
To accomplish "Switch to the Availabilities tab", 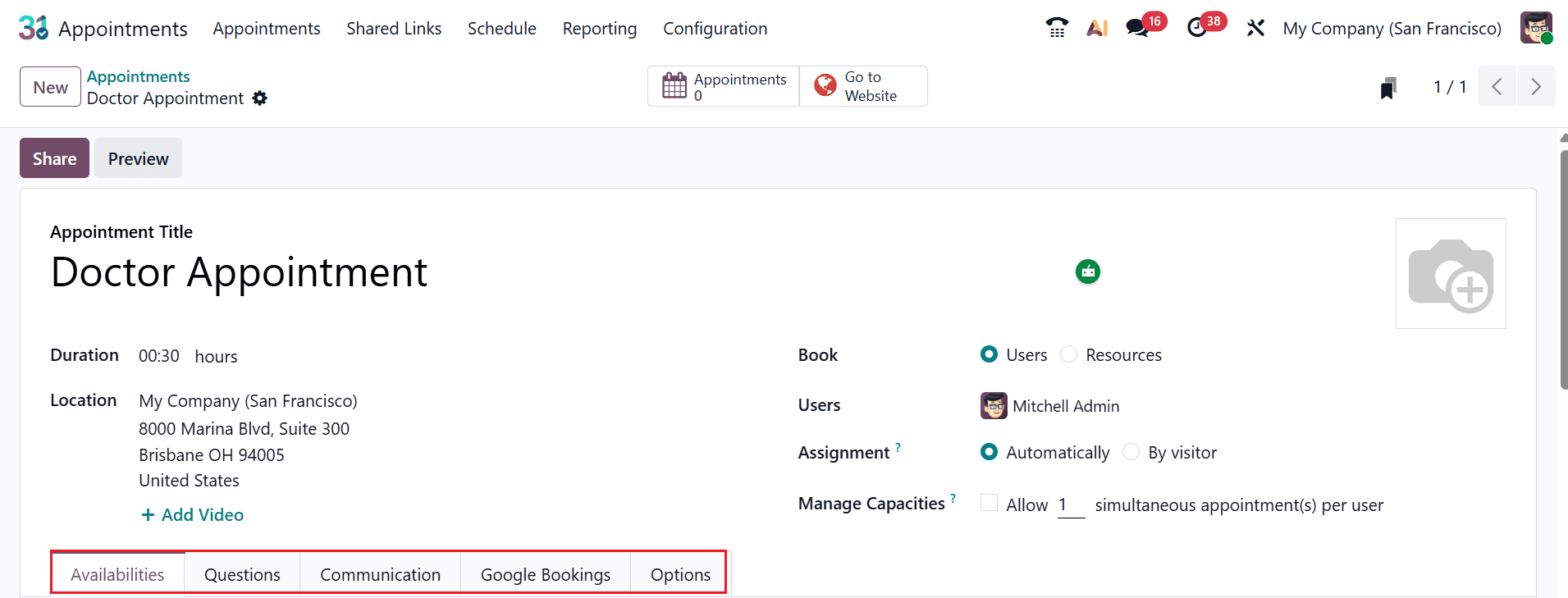I will [117, 574].
